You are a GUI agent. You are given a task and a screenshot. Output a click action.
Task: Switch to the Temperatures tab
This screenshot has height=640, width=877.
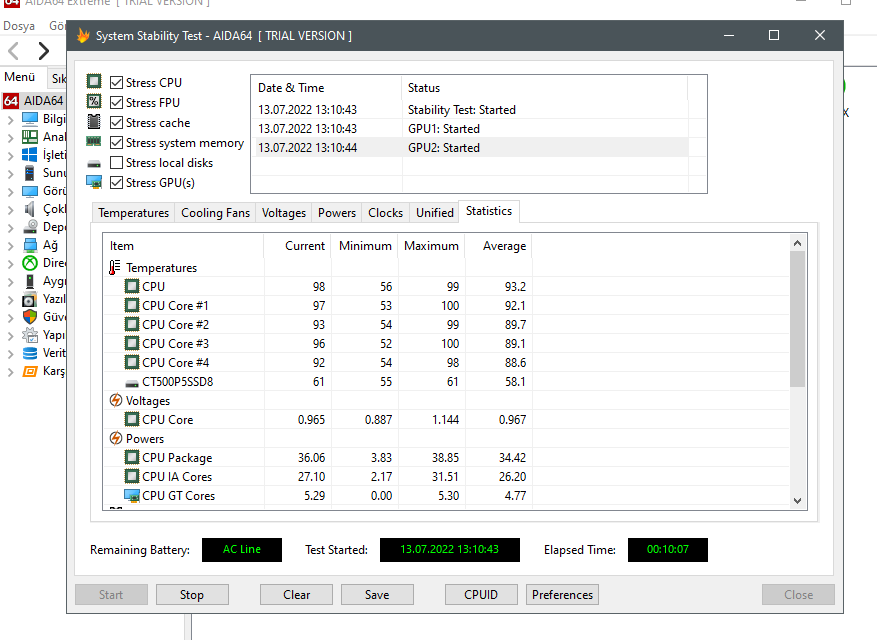coord(133,213)
